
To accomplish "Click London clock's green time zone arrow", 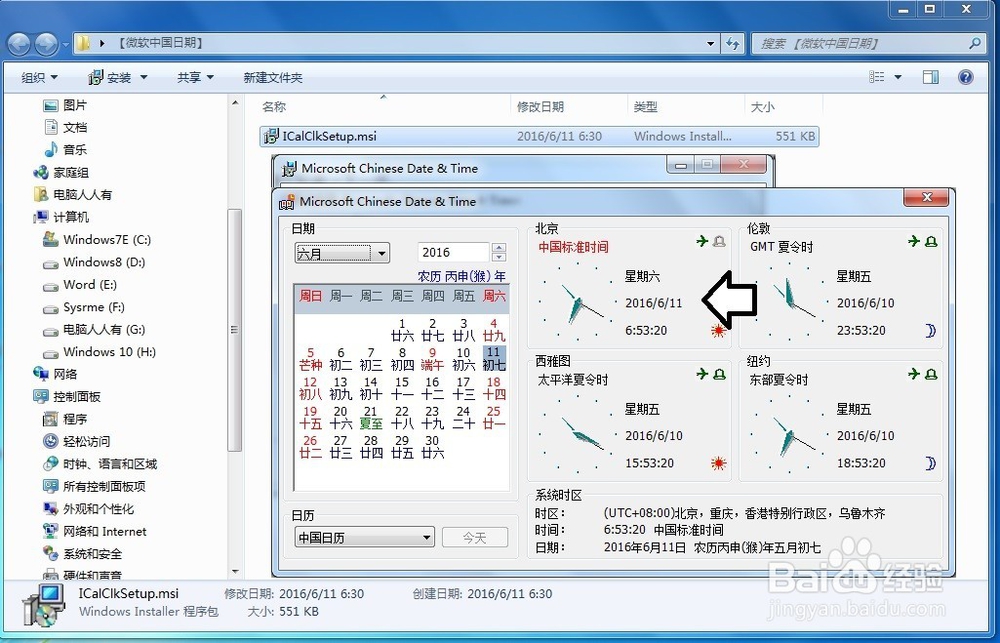I will click(x=914, y=241).
